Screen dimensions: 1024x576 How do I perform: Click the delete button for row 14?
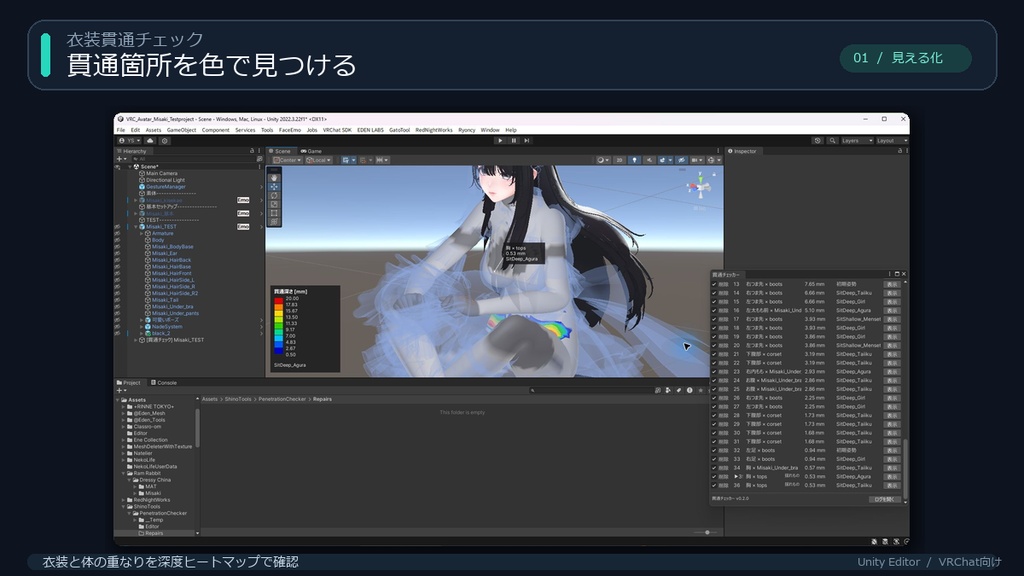[723, 293]
